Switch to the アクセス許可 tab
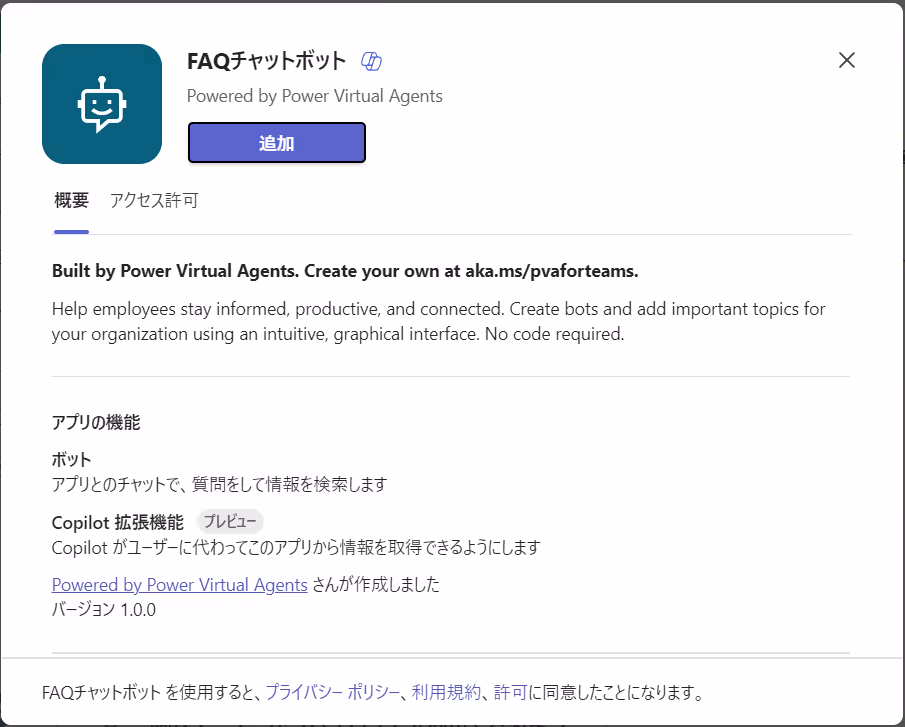 (154, 200)
